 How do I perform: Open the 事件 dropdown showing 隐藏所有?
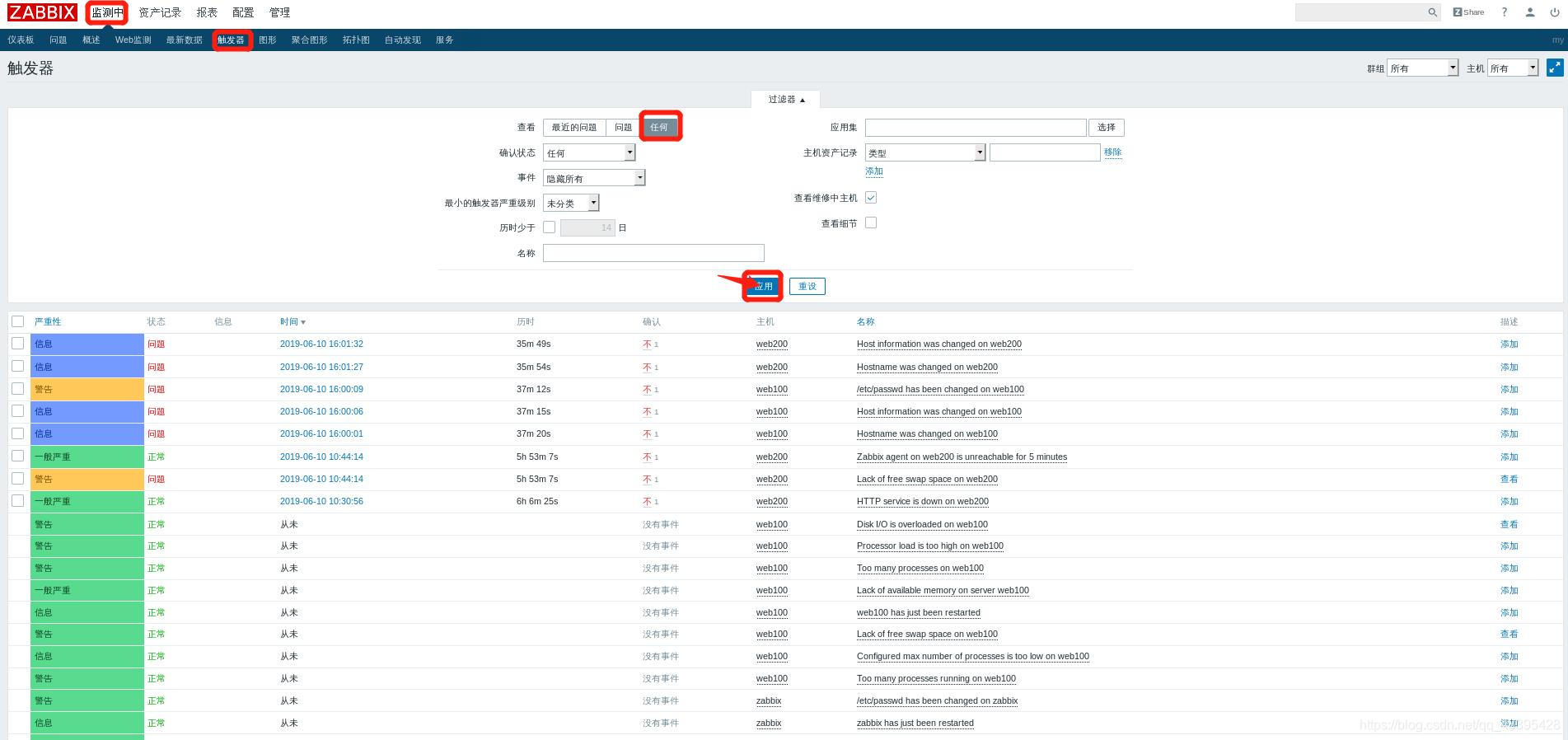tap(594, 178)
